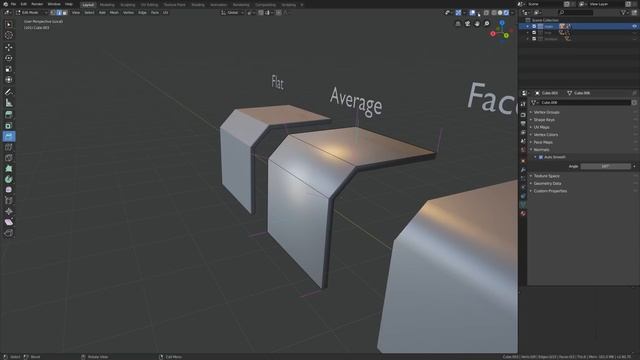Viewport: 640px width, 360px height.
Task: Click the mesh data name field
Action: tap(584, 103)
